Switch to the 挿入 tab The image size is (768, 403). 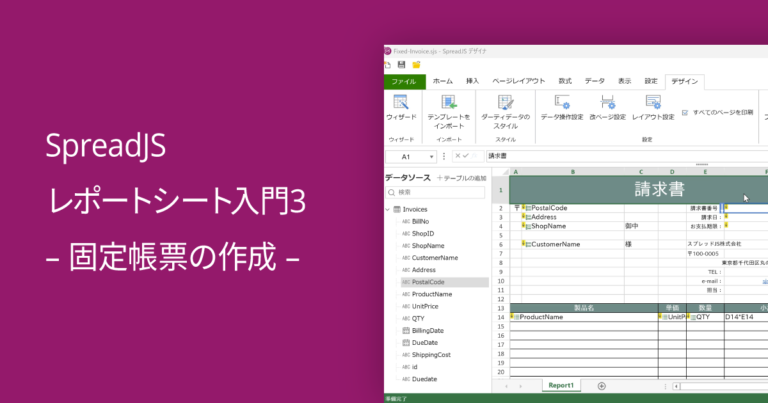(472, 81)
